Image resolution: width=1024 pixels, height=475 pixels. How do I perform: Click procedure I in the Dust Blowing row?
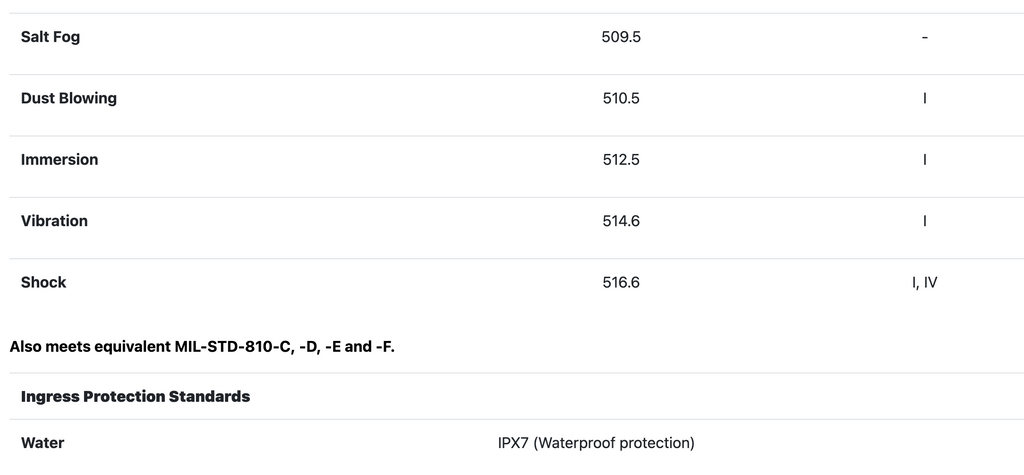tap(924, 98)
